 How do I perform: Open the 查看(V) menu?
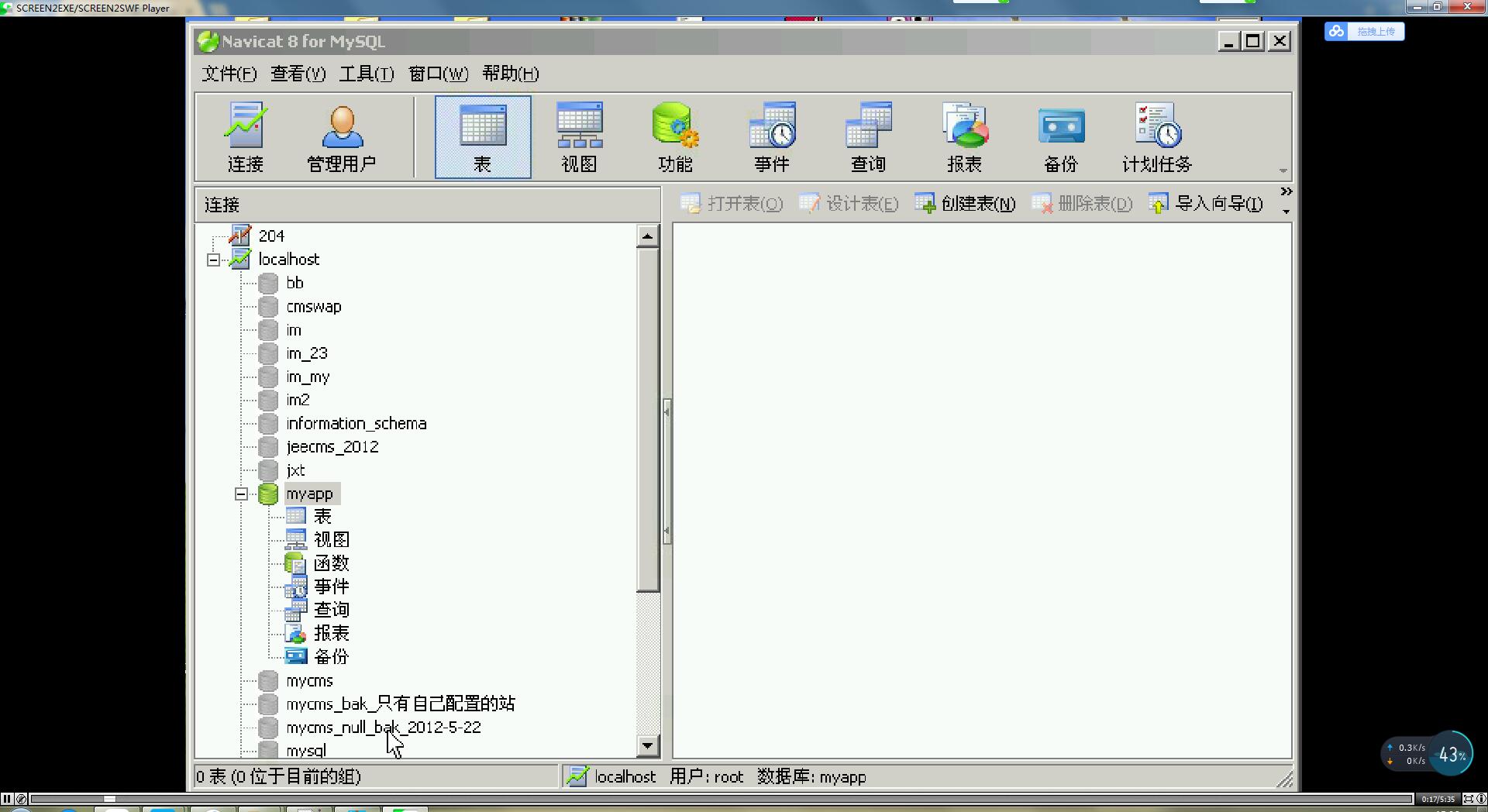[x=298, y=74]
